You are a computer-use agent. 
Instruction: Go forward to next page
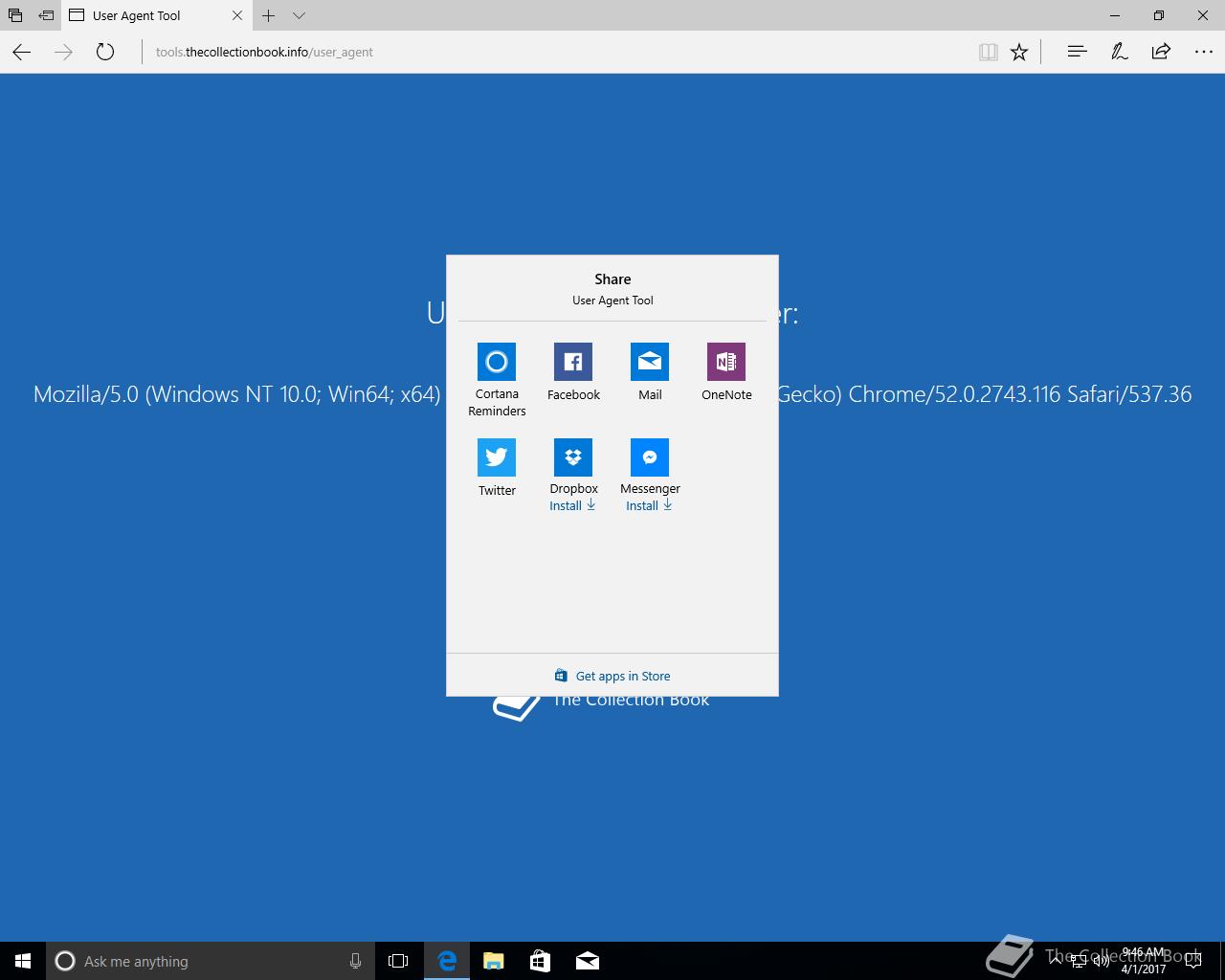[64, 52]
